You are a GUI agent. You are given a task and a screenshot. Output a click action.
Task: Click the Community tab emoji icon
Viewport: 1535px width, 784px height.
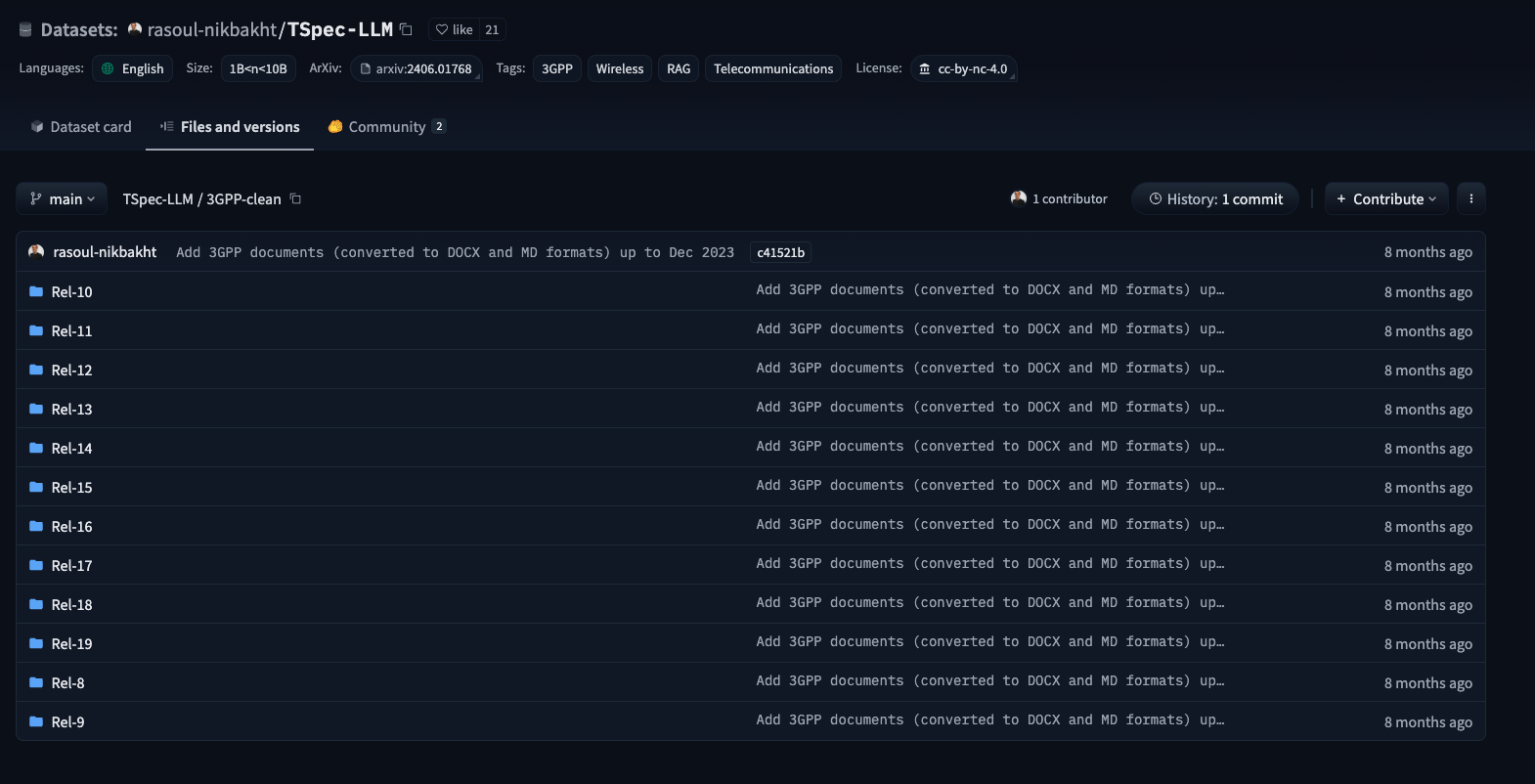click(335, 127)
